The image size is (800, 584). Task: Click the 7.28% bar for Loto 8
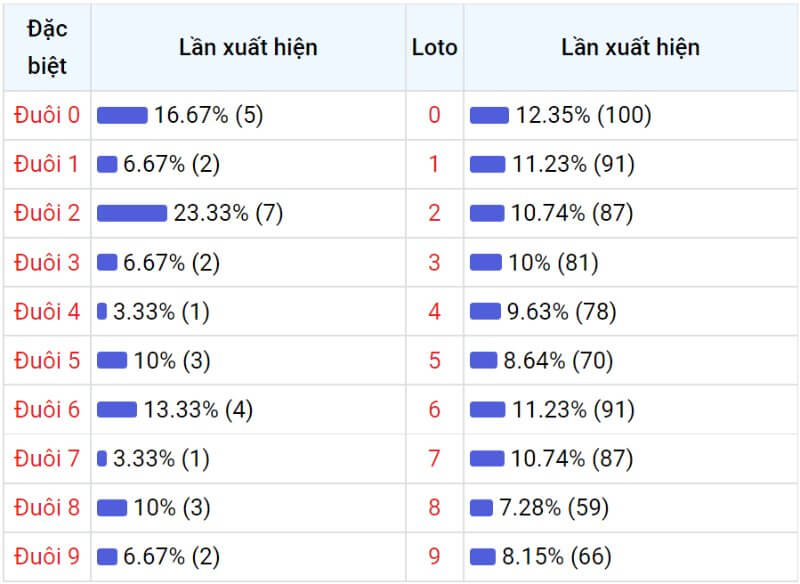481,507
